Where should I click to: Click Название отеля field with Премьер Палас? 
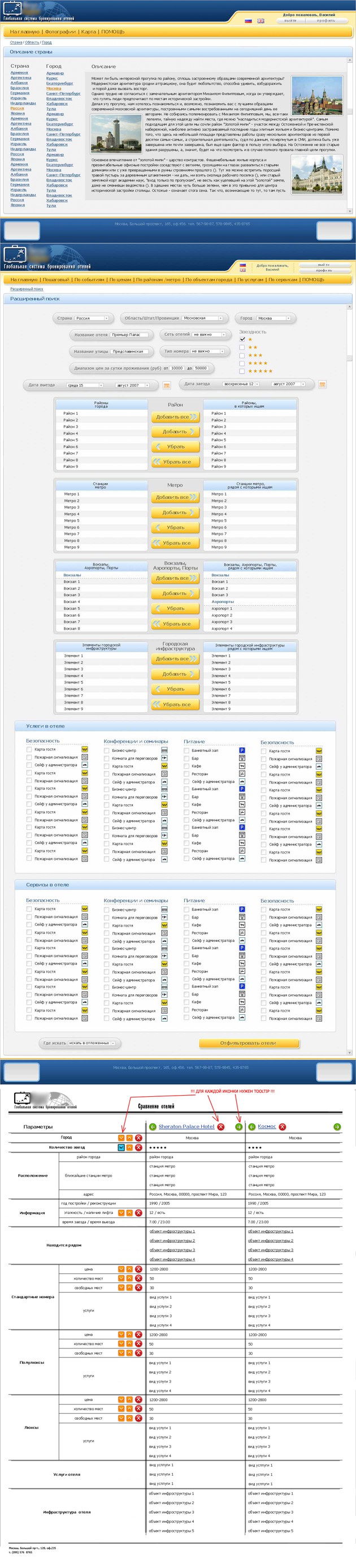pos(130,335)
